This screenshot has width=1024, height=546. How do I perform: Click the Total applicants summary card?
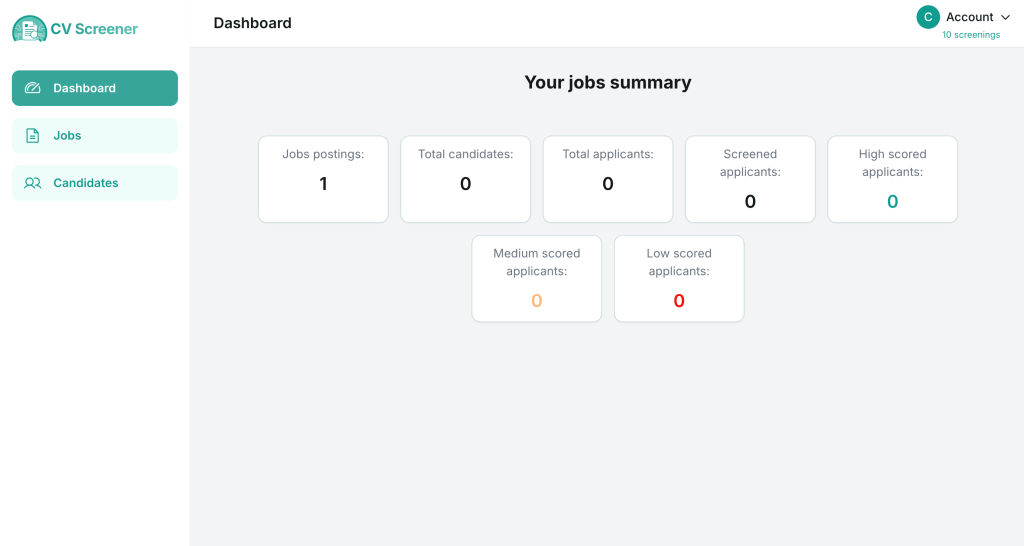pos(607,179)
